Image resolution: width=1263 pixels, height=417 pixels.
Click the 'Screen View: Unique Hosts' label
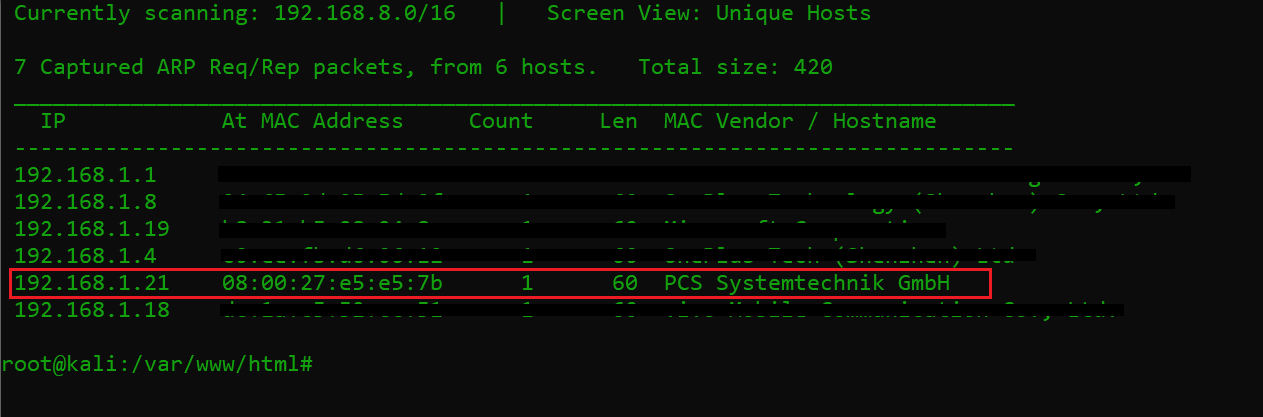(x=708, y=14)
